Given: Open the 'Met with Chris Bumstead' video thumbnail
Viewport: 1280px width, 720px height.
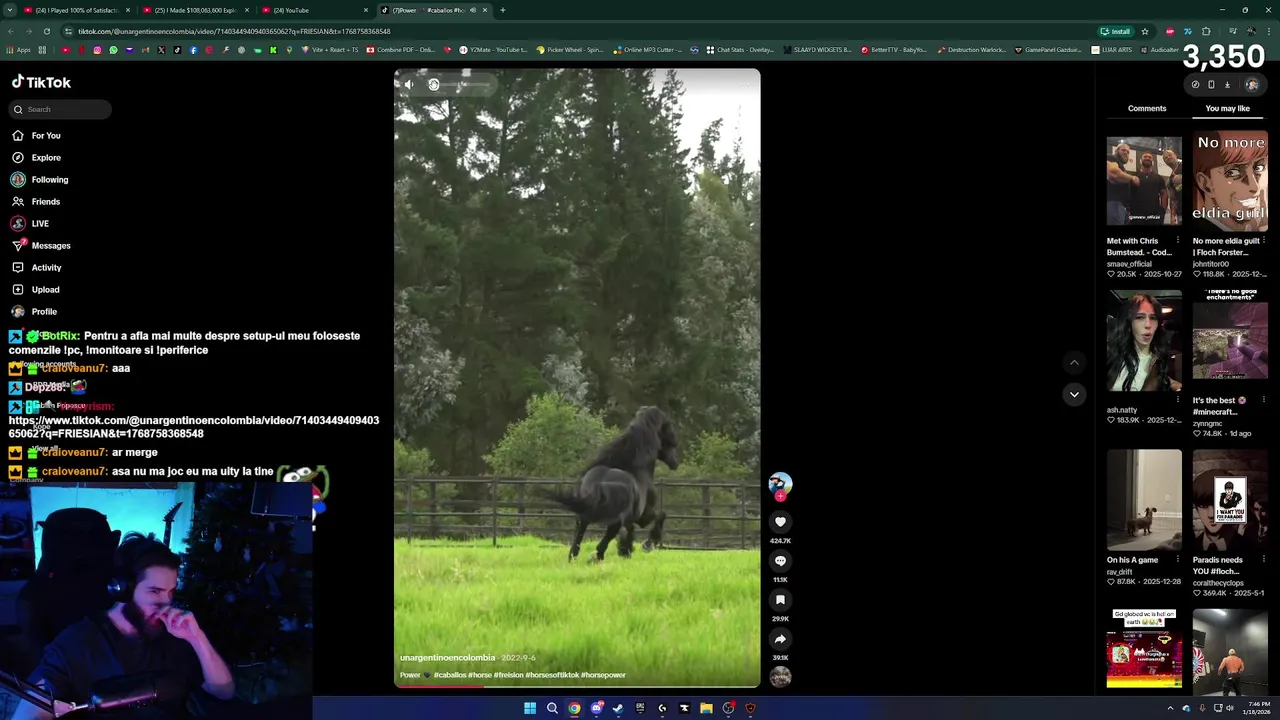Looking at the screenshot, I should 1144,180.
